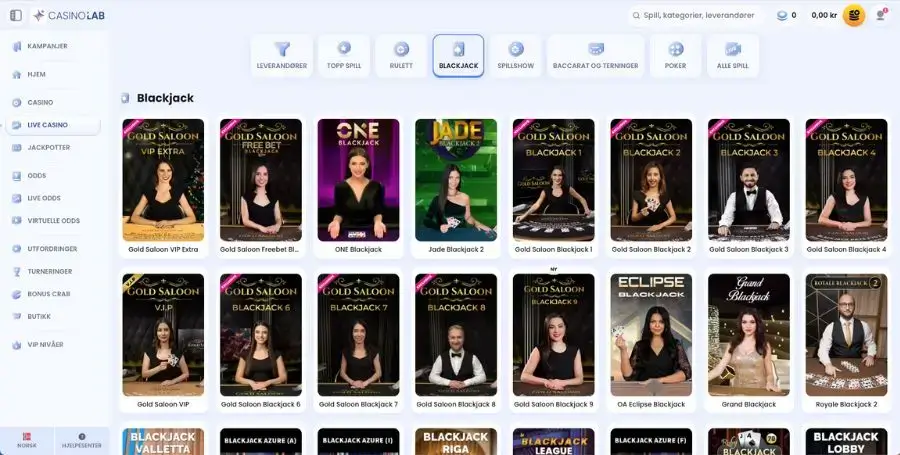The height and width of the screenshot is (455, 900).
Task: Click the search magnifier icon
Action: (636, 15)
